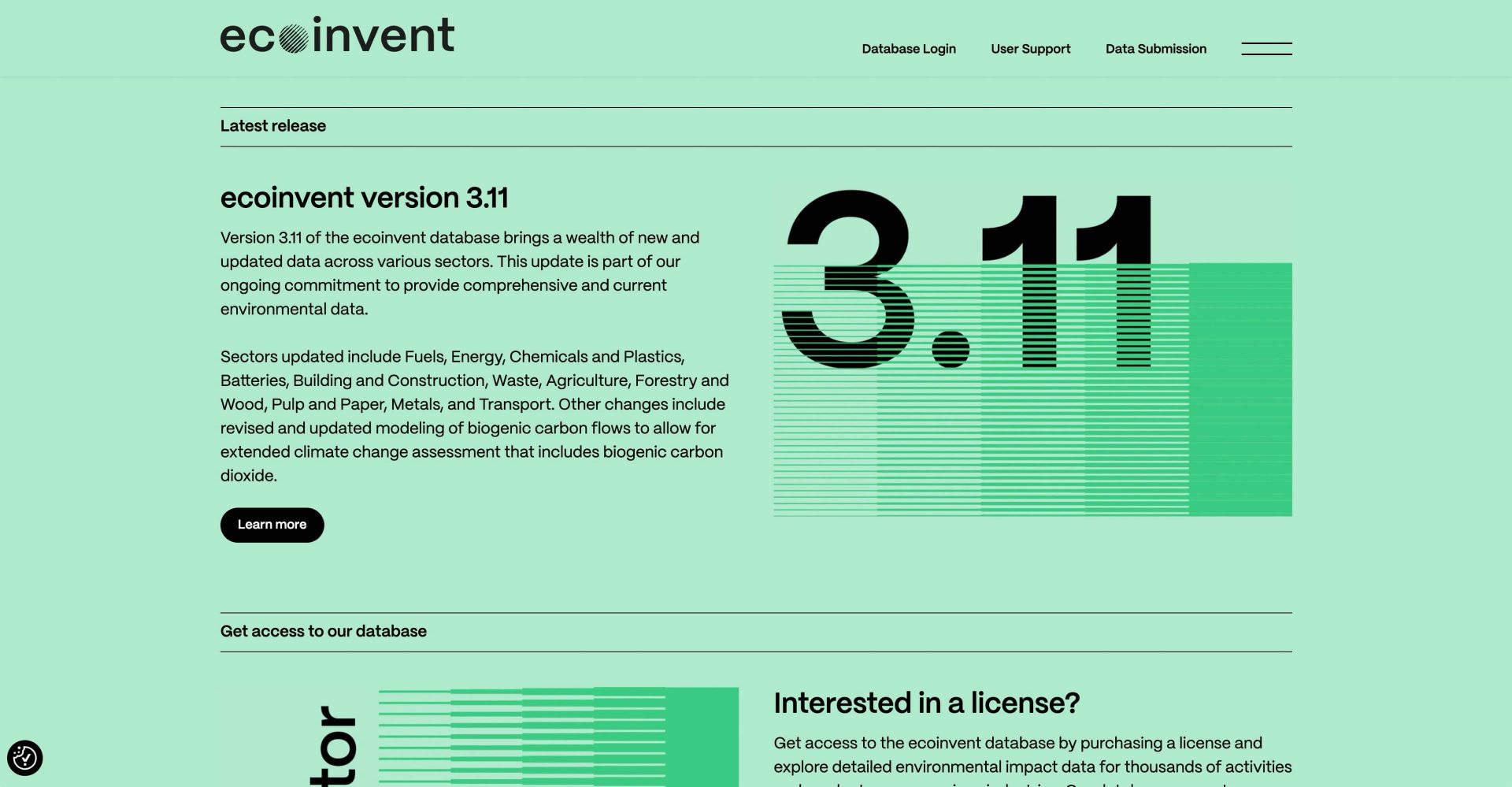Go to User Support
Viewport: 1512px width, 787px height.
(1030, 49)
